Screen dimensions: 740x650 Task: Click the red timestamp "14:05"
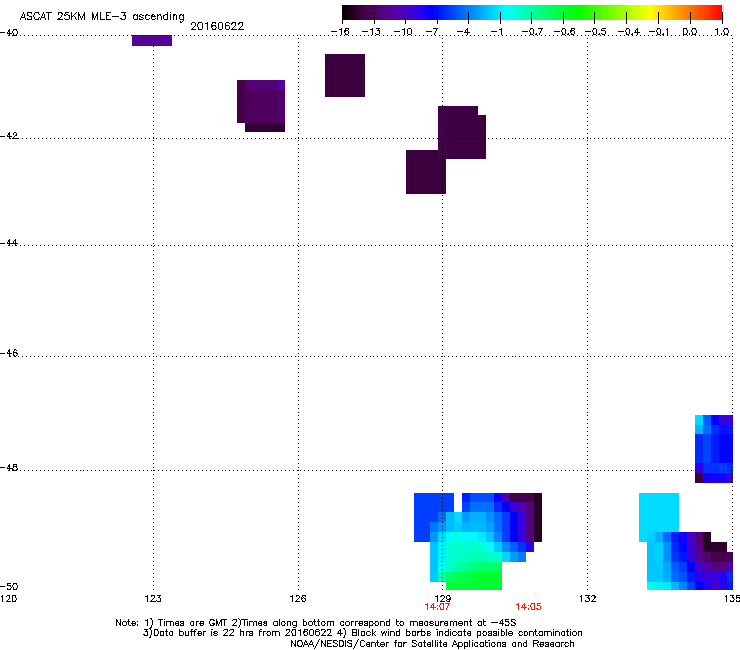tap(528, 607)
